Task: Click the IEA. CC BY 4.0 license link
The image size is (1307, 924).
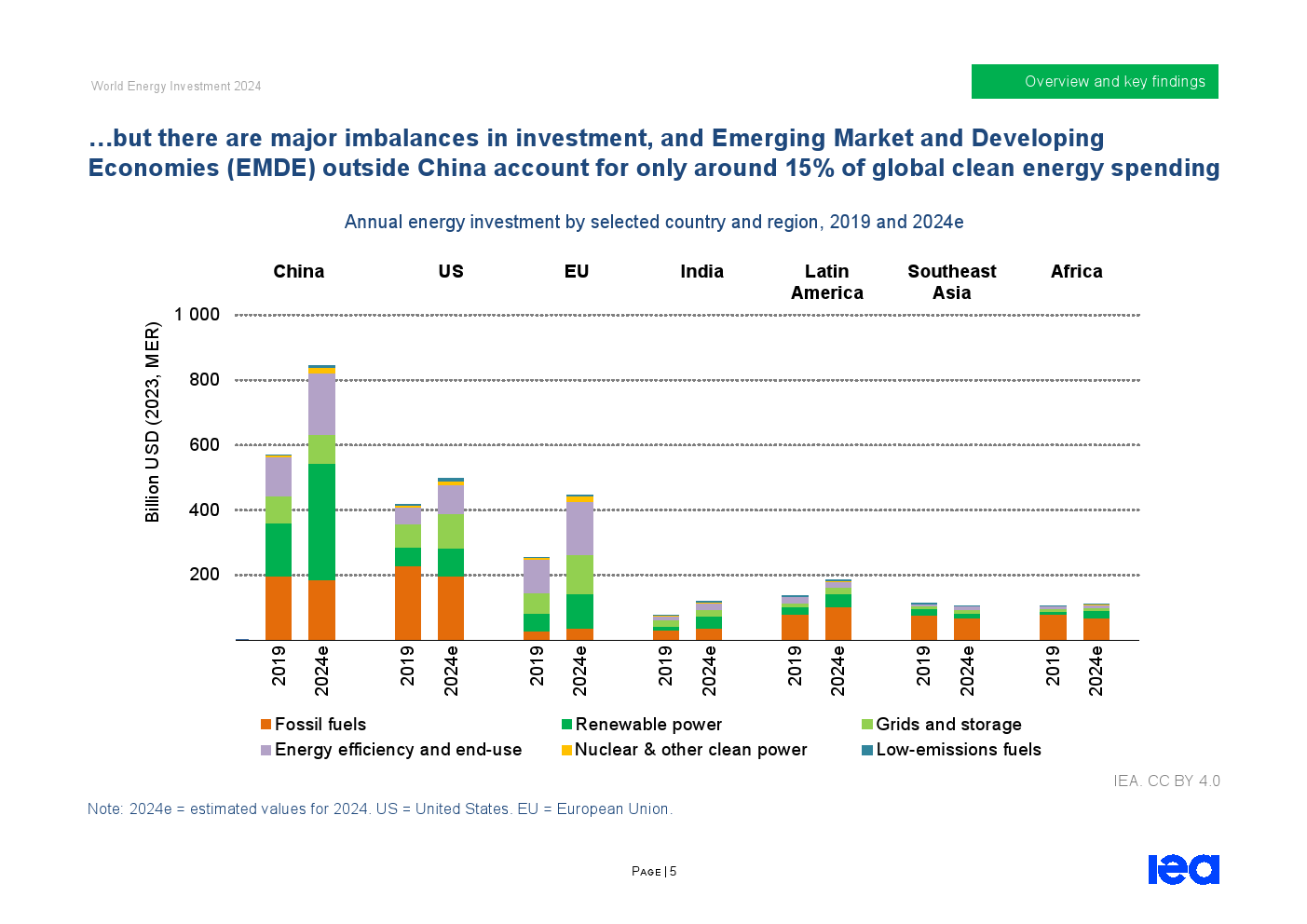Action: (x=1166, y=781)
